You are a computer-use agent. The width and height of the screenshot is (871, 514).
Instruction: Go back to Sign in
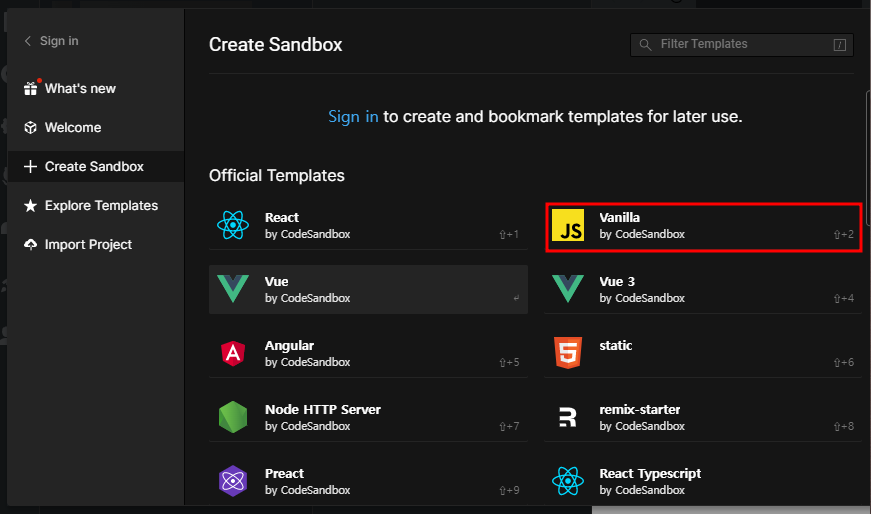click(51, 41)
